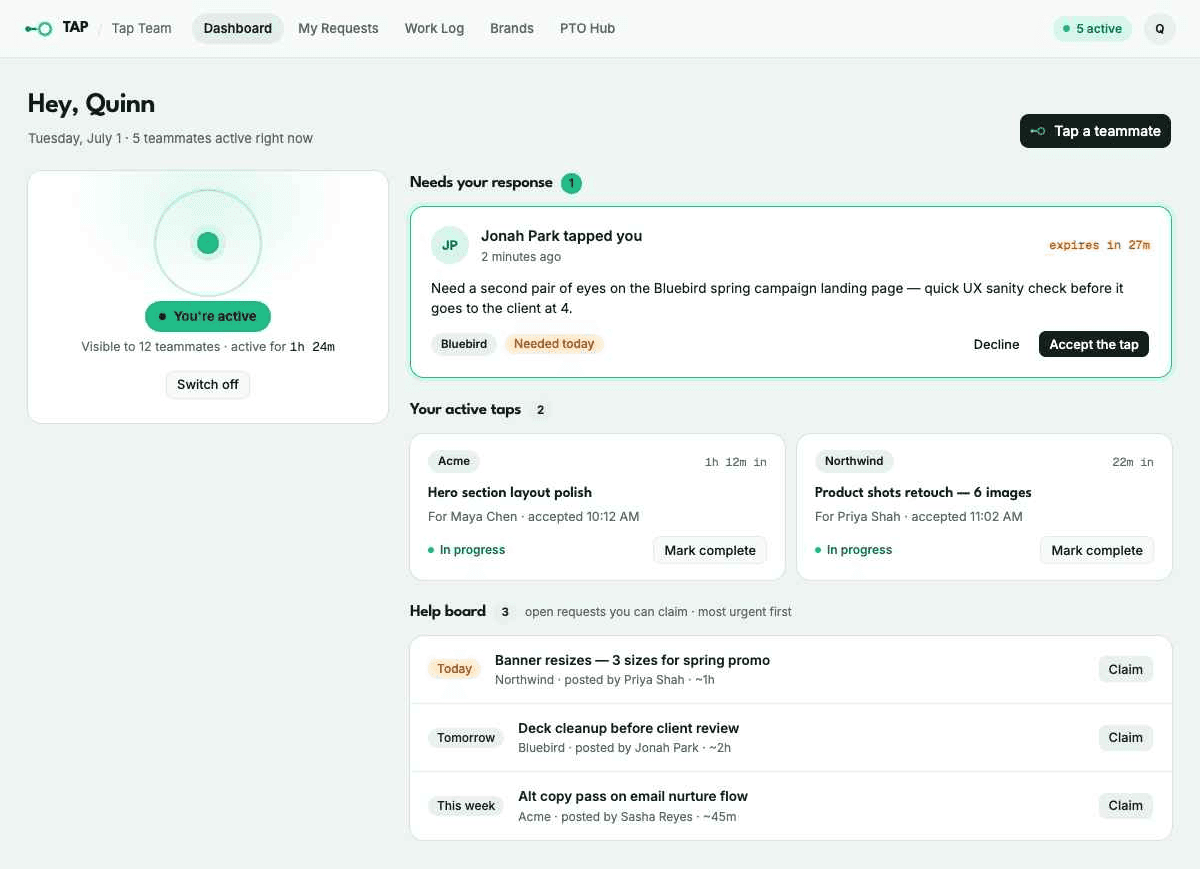Click the 22m in timer
1200x869 pixels.
coord(1132,462)
